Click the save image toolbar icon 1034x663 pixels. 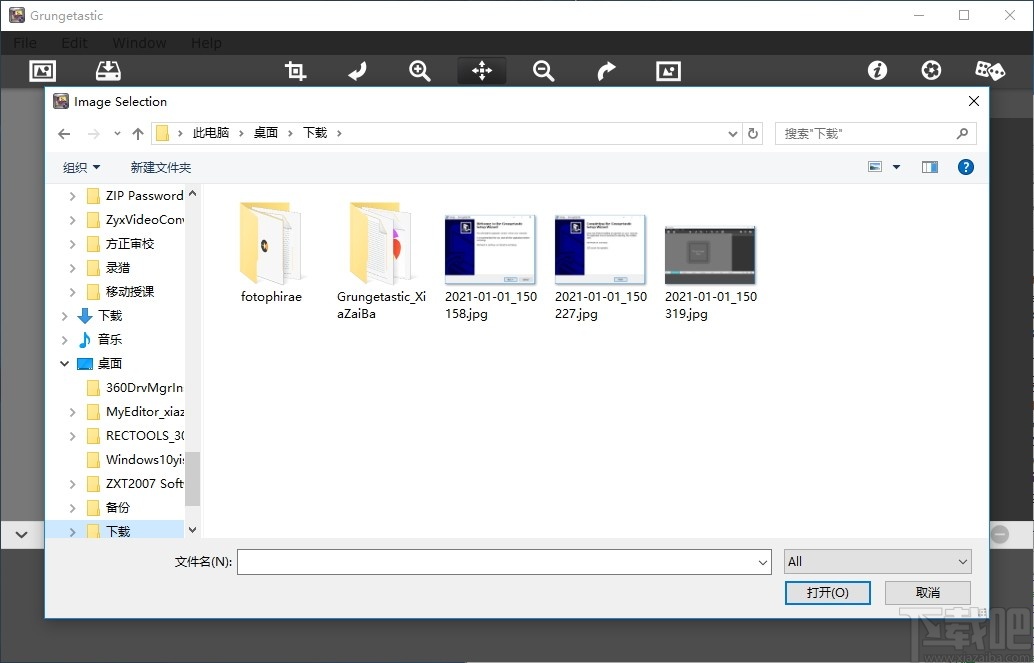[x=108, y=70]
